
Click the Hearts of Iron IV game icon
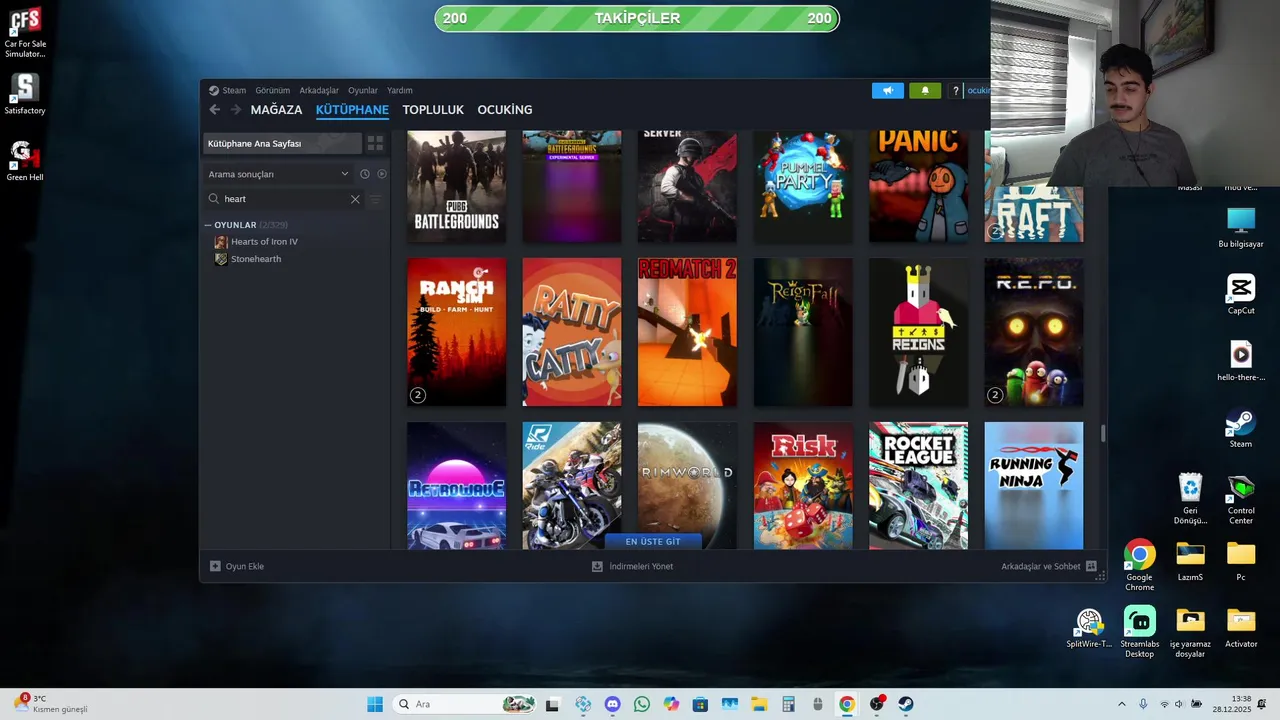[x=221, y=242]
